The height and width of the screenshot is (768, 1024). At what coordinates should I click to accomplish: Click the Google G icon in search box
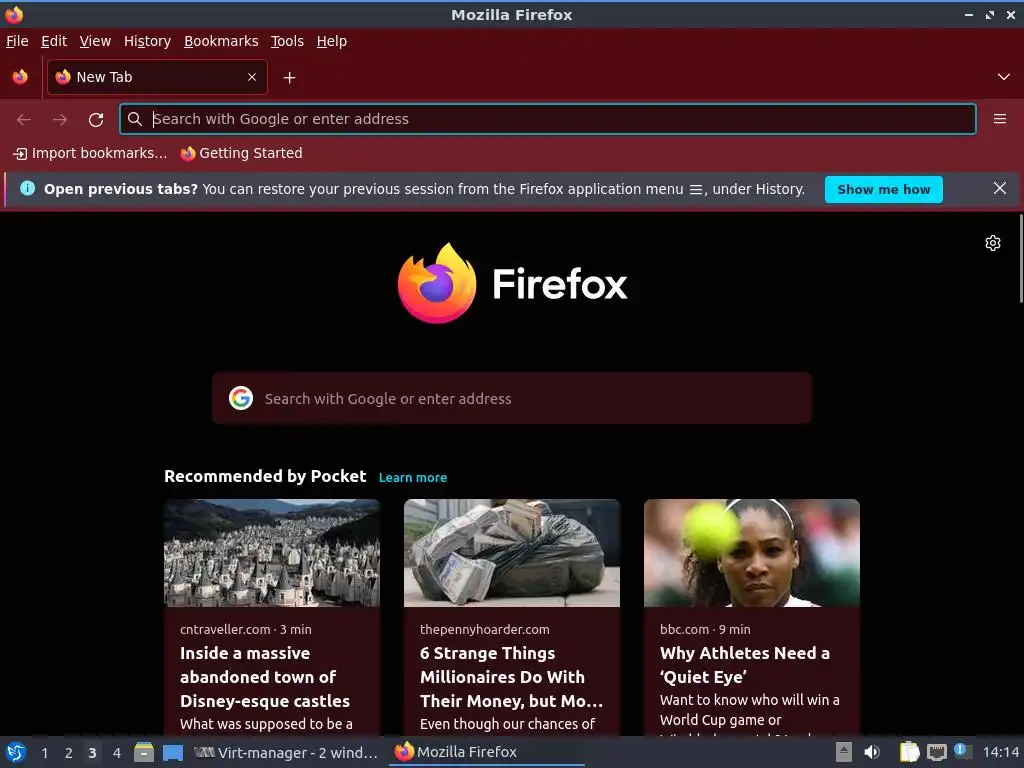point(241,398)
